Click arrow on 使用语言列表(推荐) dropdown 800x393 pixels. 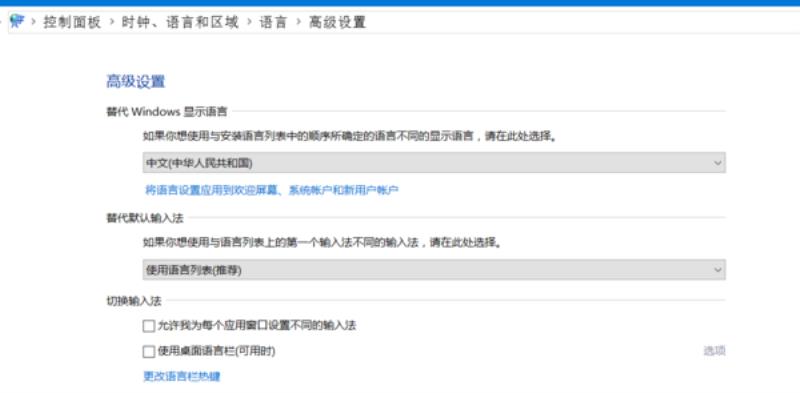[718, 270]
